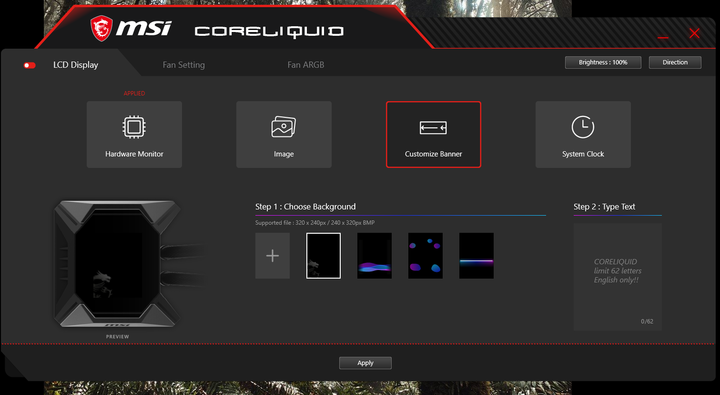The image size is (720, 395).
Task: Toggle the LCD Display on/off switch
Action: click(29, 65)
